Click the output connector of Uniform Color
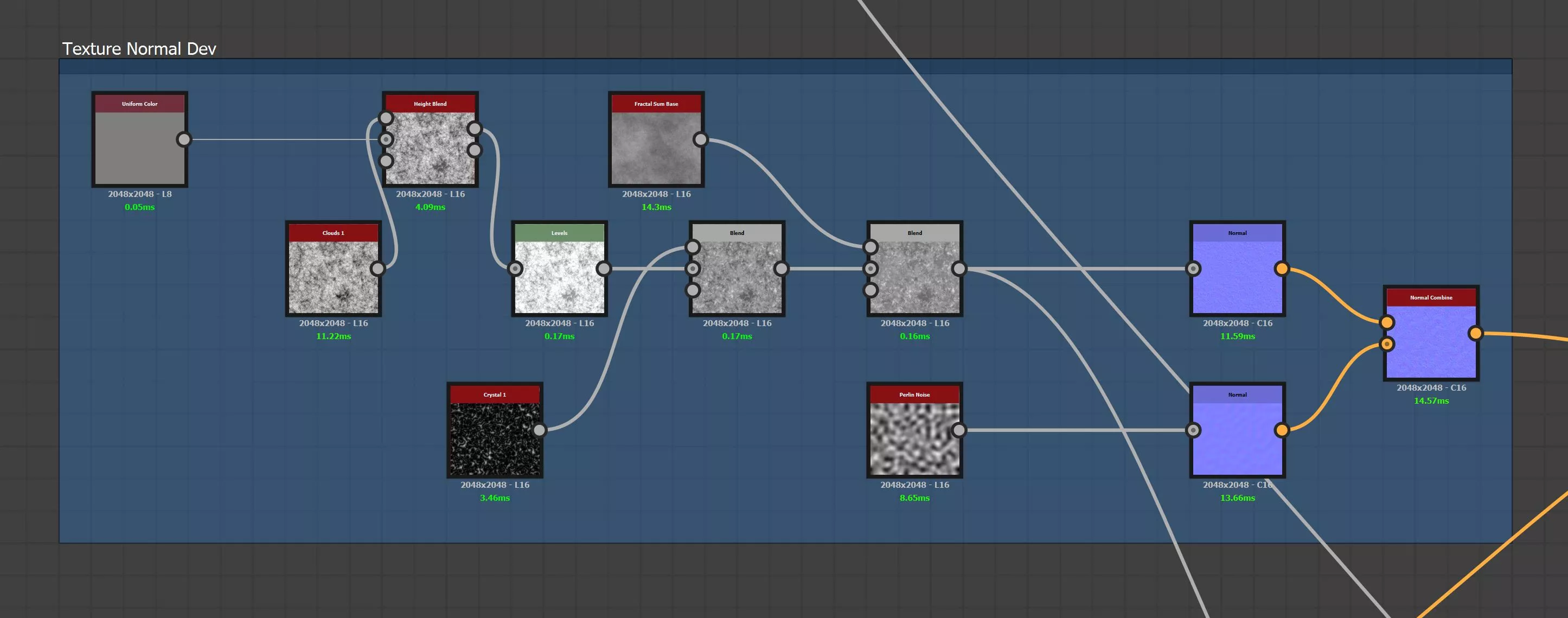Image resolution: width=1568 pixels, height=618 pixels. coord(184,139)
